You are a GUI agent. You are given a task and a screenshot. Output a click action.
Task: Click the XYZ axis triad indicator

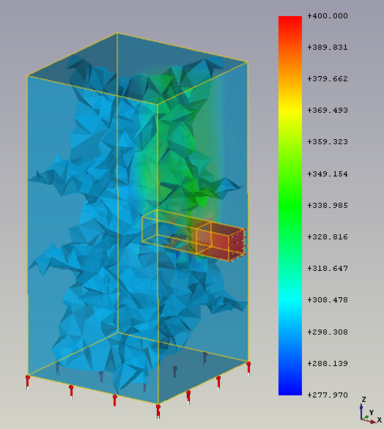tap(370, 411)
